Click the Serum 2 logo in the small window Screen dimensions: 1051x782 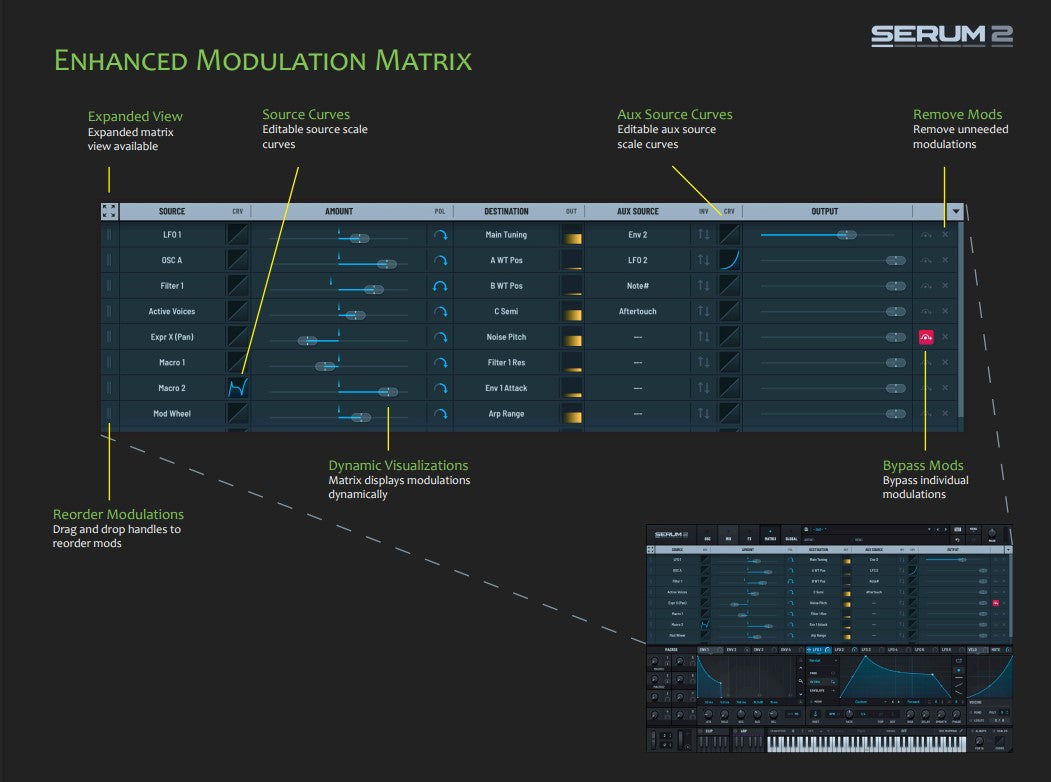point(671,535)
